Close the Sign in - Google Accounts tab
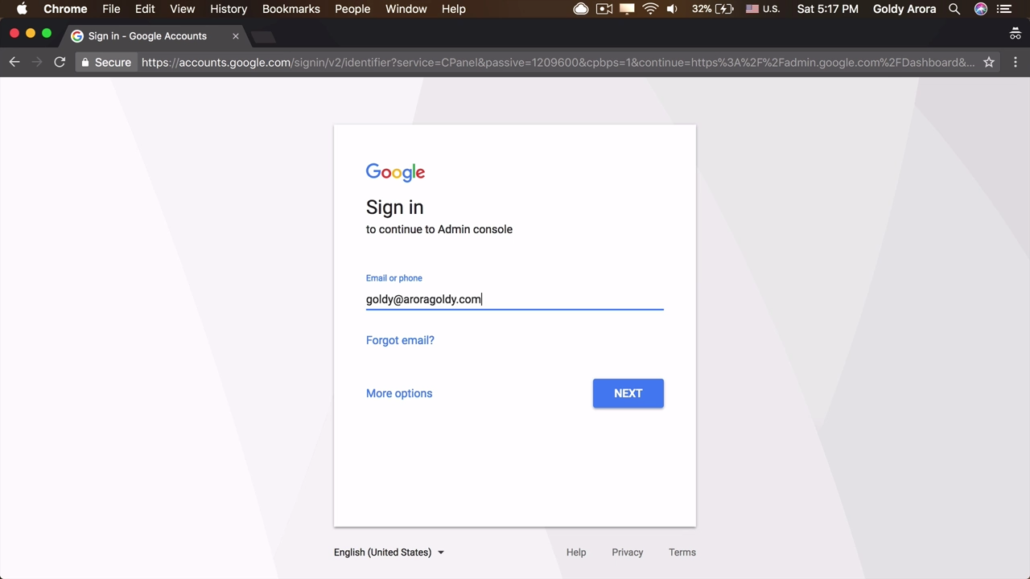 click(236, 36)
